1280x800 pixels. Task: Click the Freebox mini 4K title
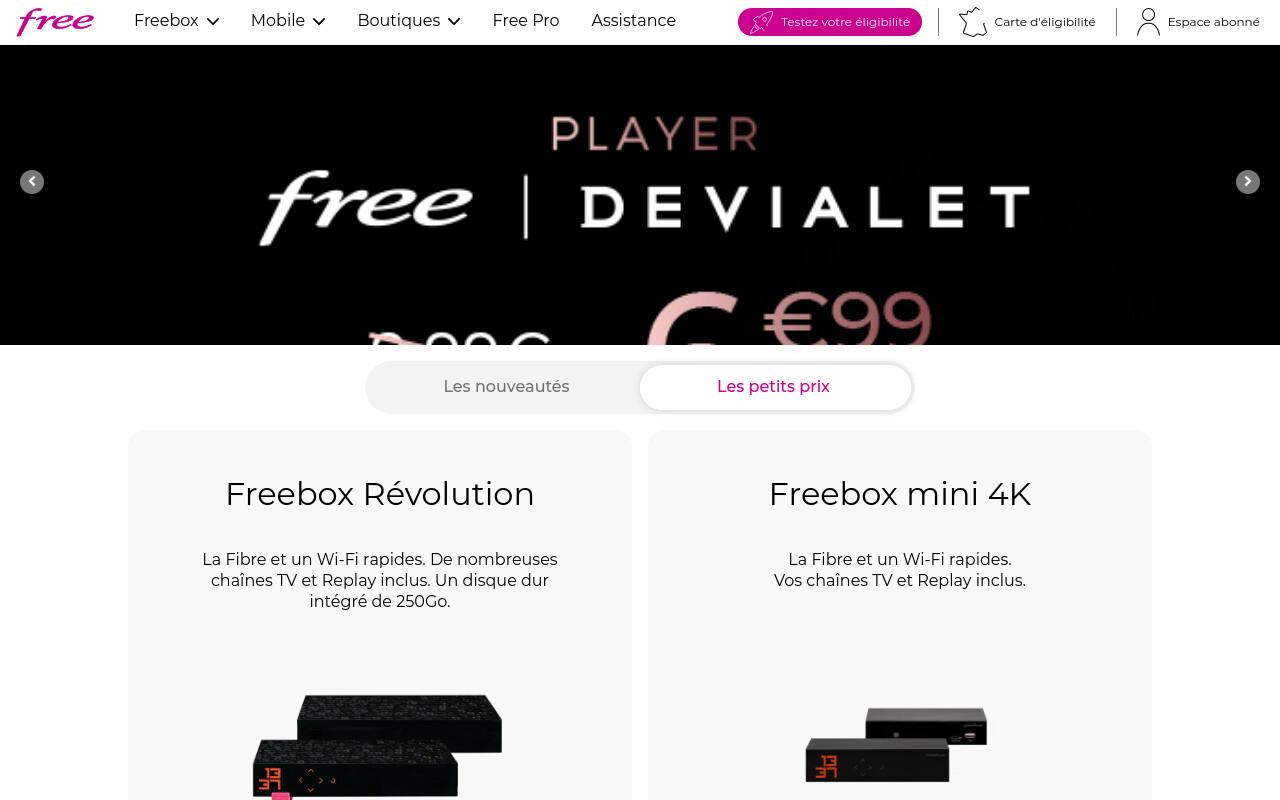tap(900, 494)
